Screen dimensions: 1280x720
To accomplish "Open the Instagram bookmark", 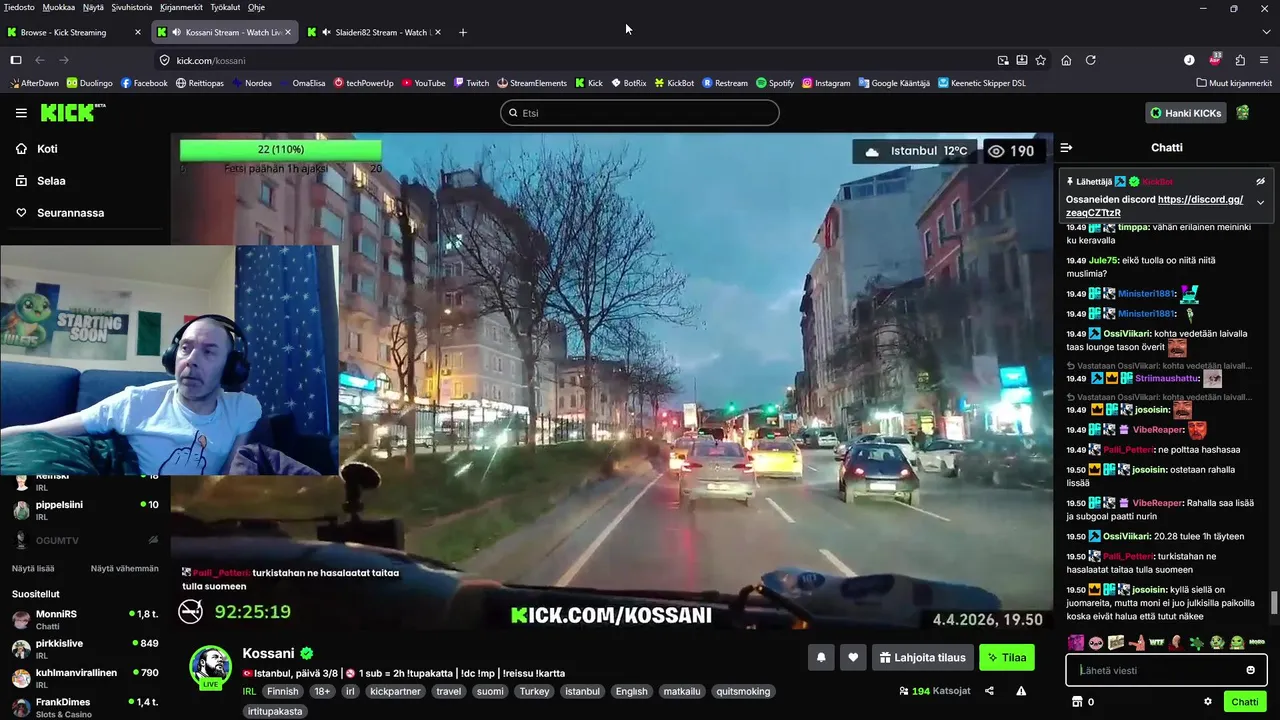I will pos(826,83).
